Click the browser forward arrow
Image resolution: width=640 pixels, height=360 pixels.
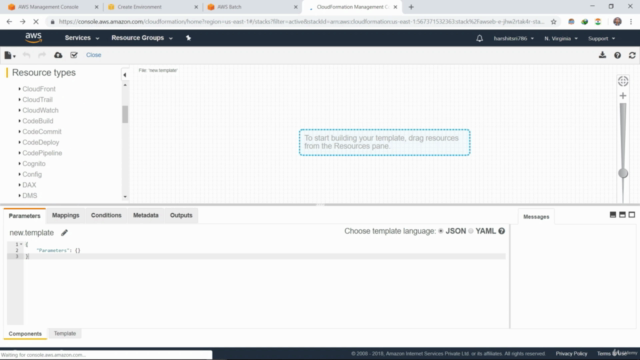coord(22,22)
